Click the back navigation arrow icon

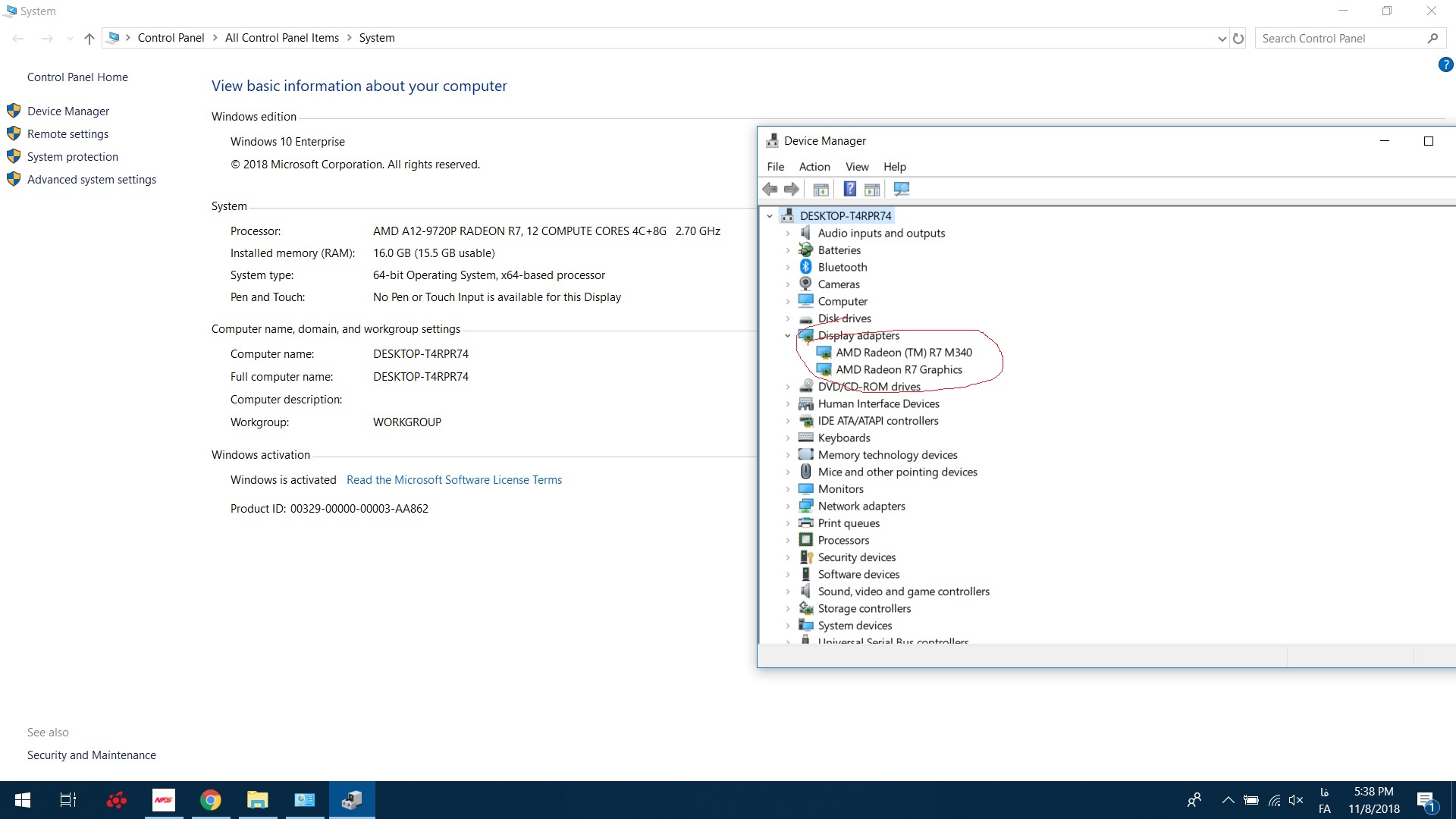click(20, 38)
